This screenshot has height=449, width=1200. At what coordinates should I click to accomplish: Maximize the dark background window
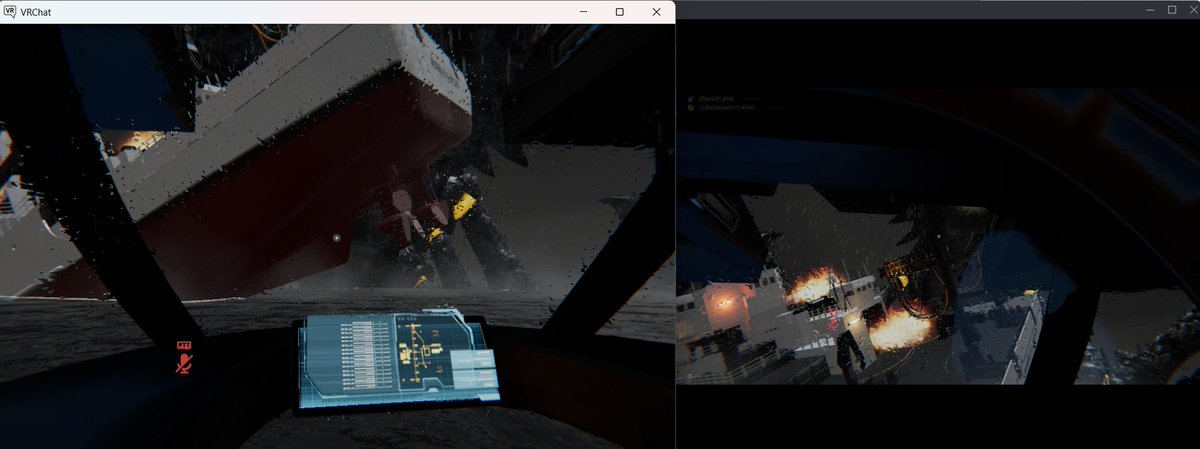[1172, 9]
